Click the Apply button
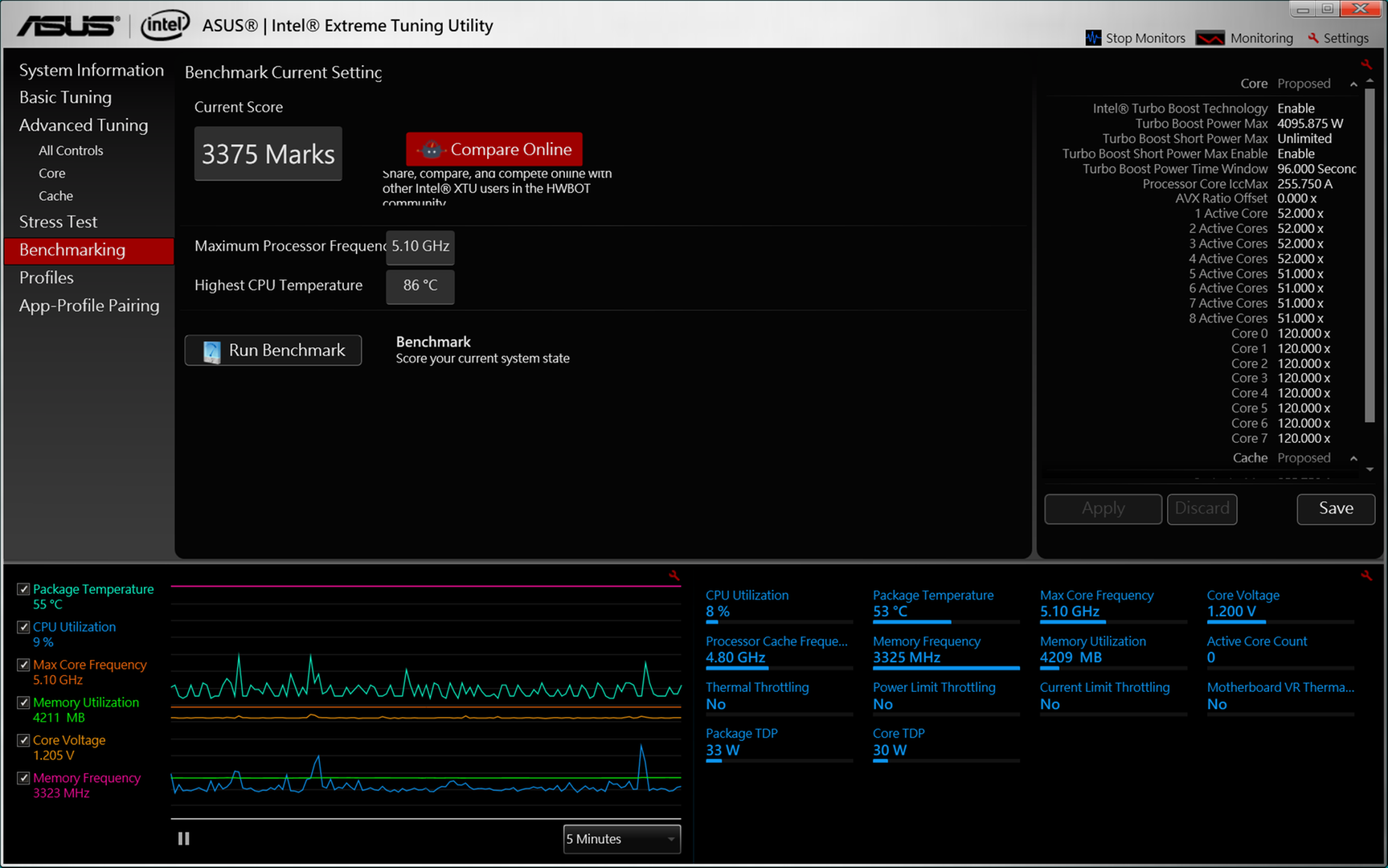1388x868 pixels. tap(1103, 509)
